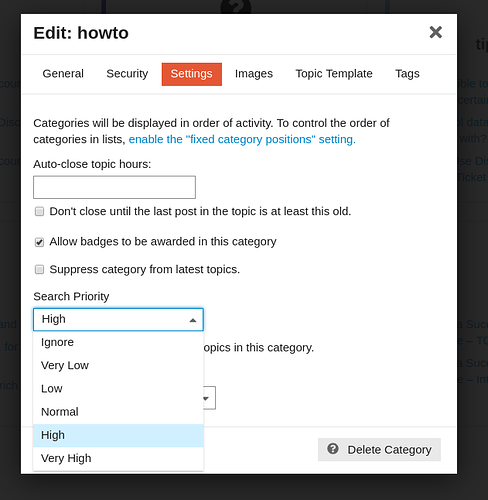Screen dimensions: 488x500
Task: Click the Delete Category button
Action: click(379, 450)
